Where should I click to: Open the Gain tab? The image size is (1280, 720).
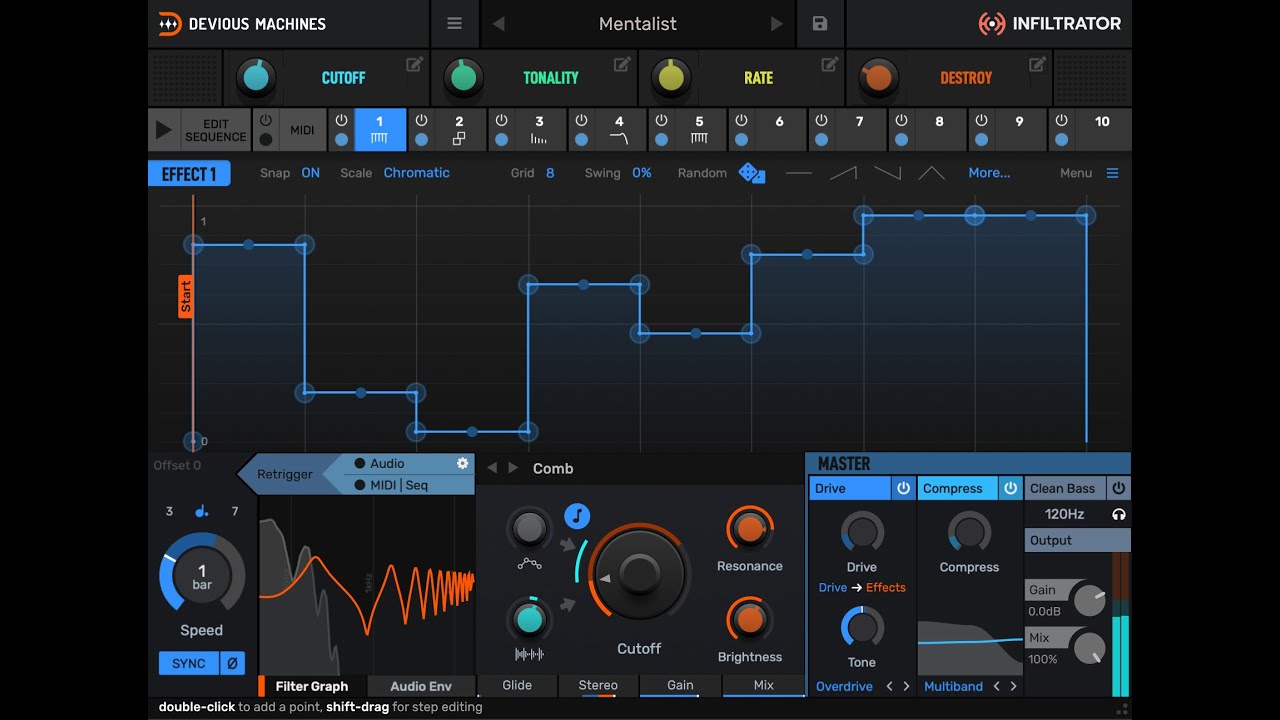tap(681, 685)
